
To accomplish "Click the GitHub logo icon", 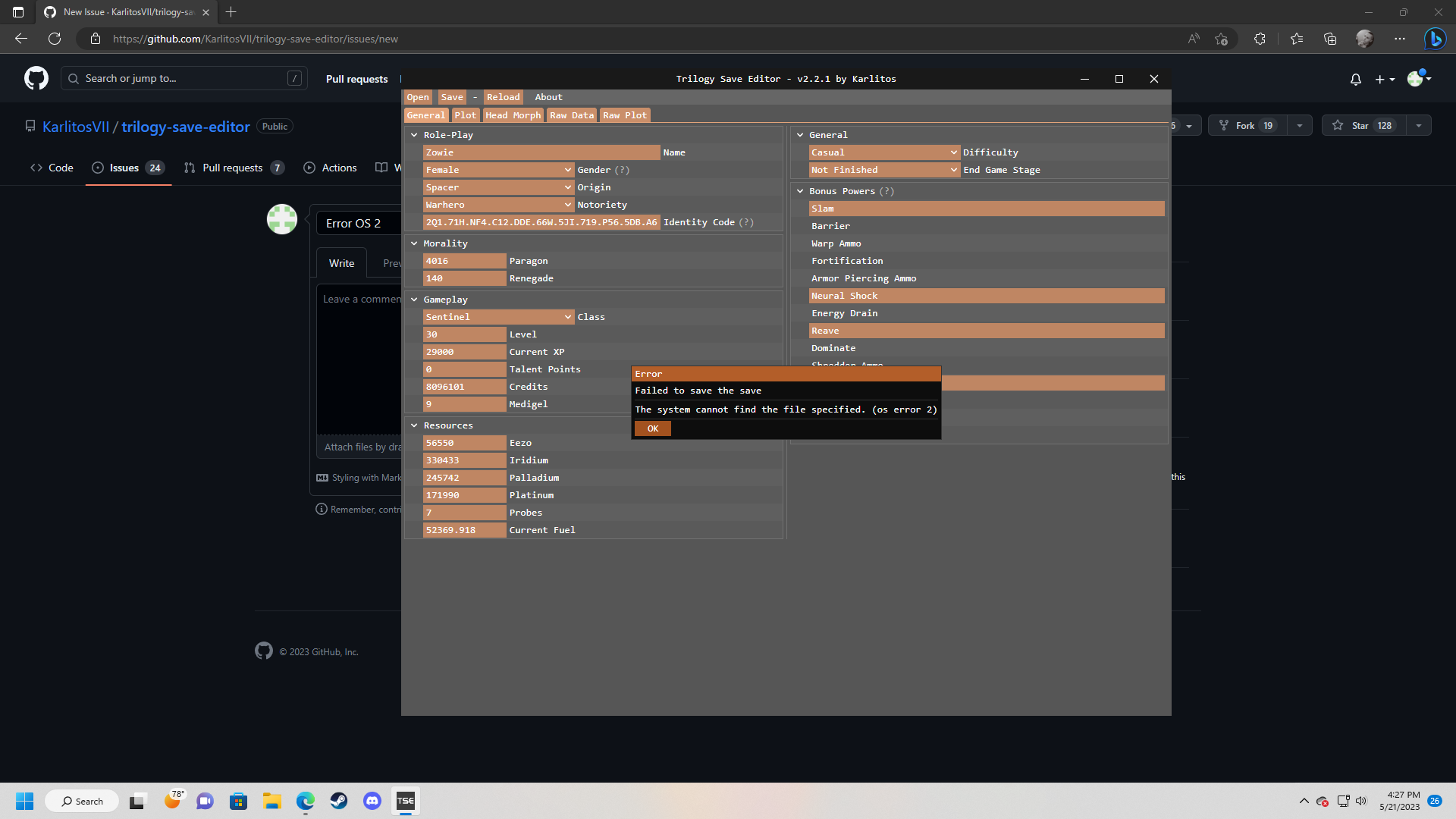I will (x=35, y=78).
